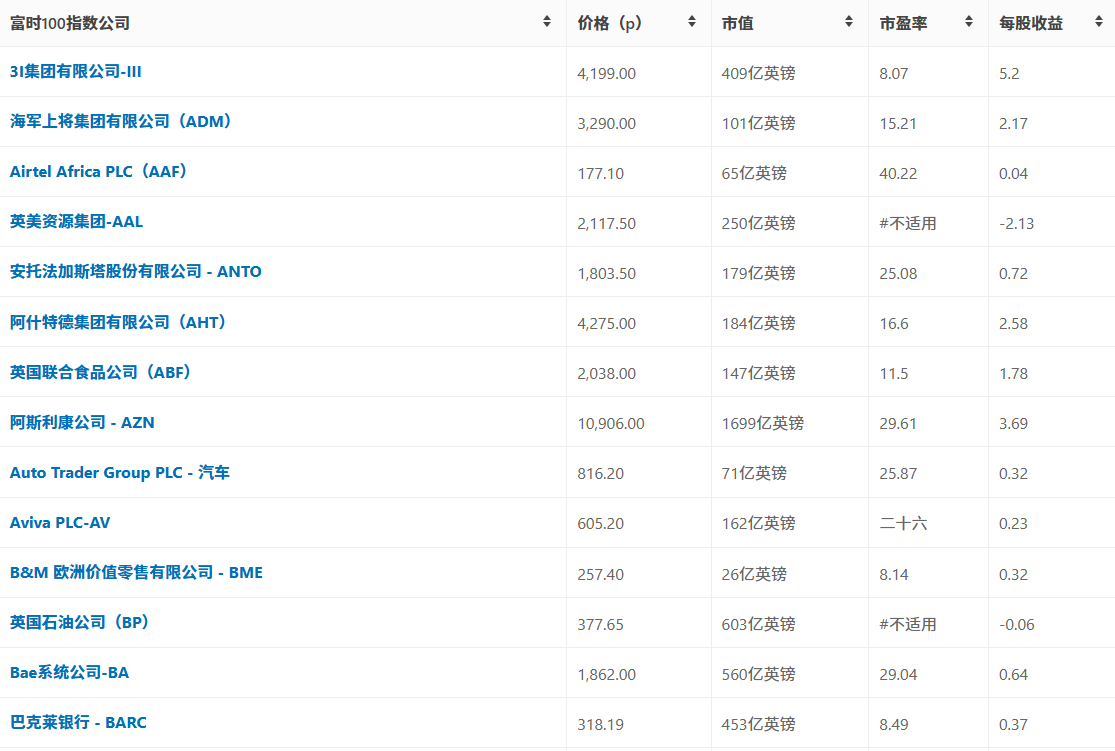This screenshot has height=751, width=1115.
Task: Click the P/E value 15.21
Action: 898,124
